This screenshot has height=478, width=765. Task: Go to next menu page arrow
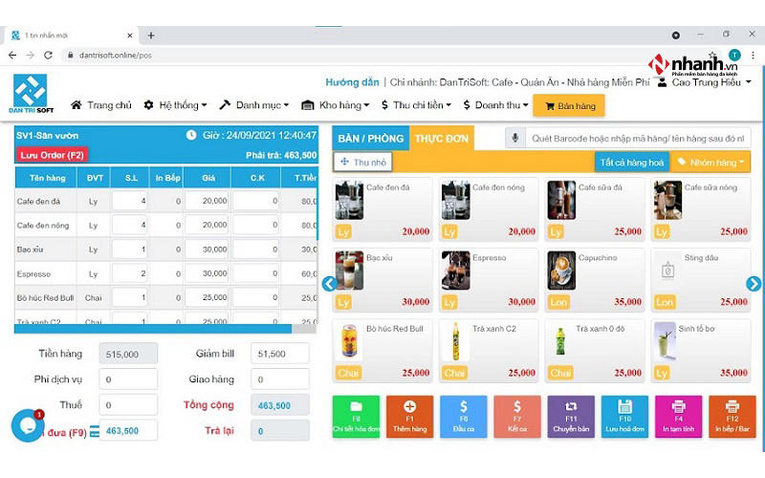753,283
